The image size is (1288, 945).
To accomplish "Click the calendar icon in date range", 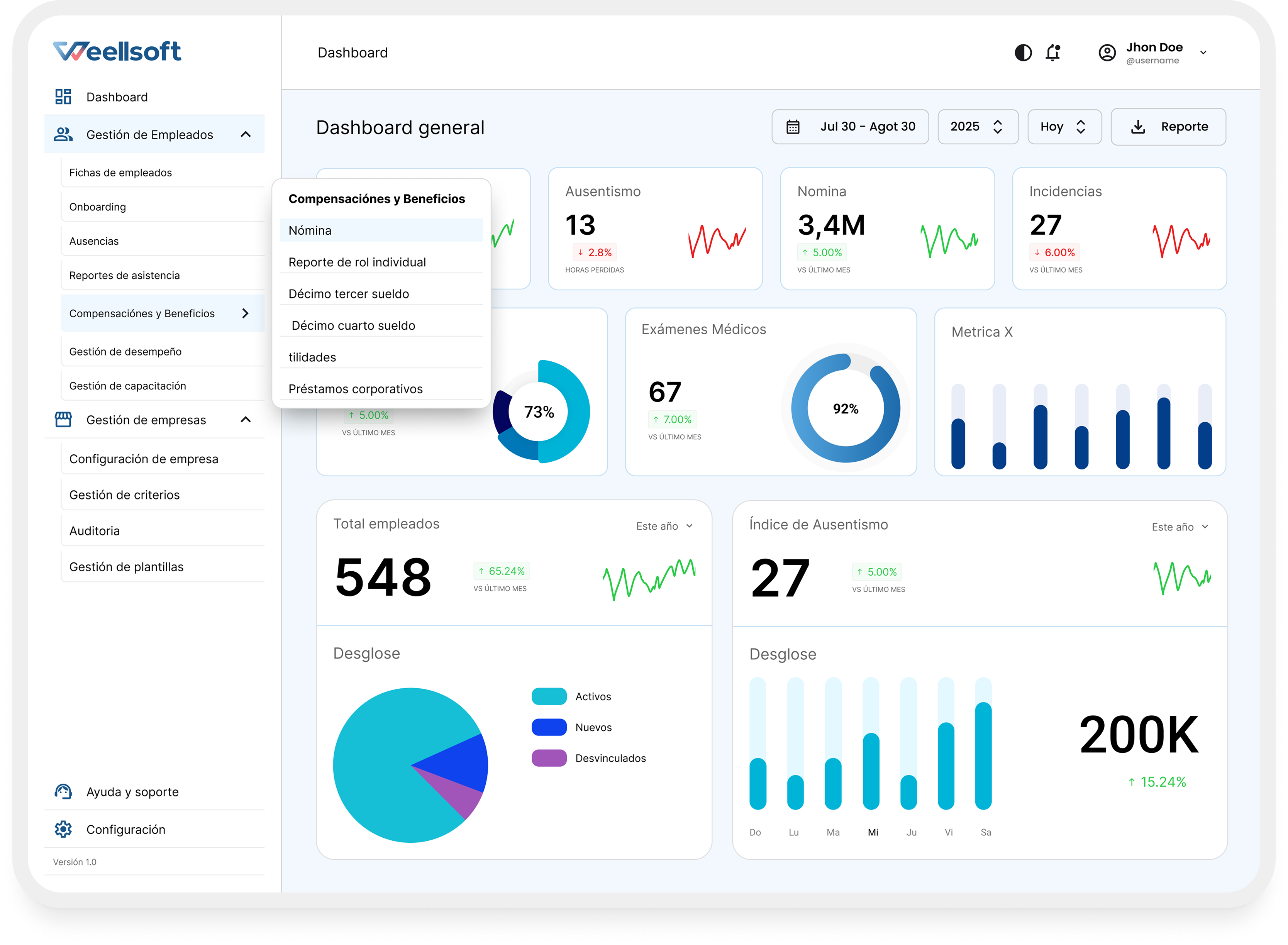I will (x=793, y=126).
